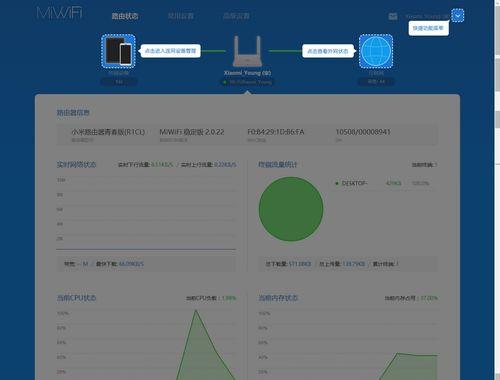This screenshot has width=500, height=380.
Task: Expand the quick function menu chevron
Action: pos(458,15)
